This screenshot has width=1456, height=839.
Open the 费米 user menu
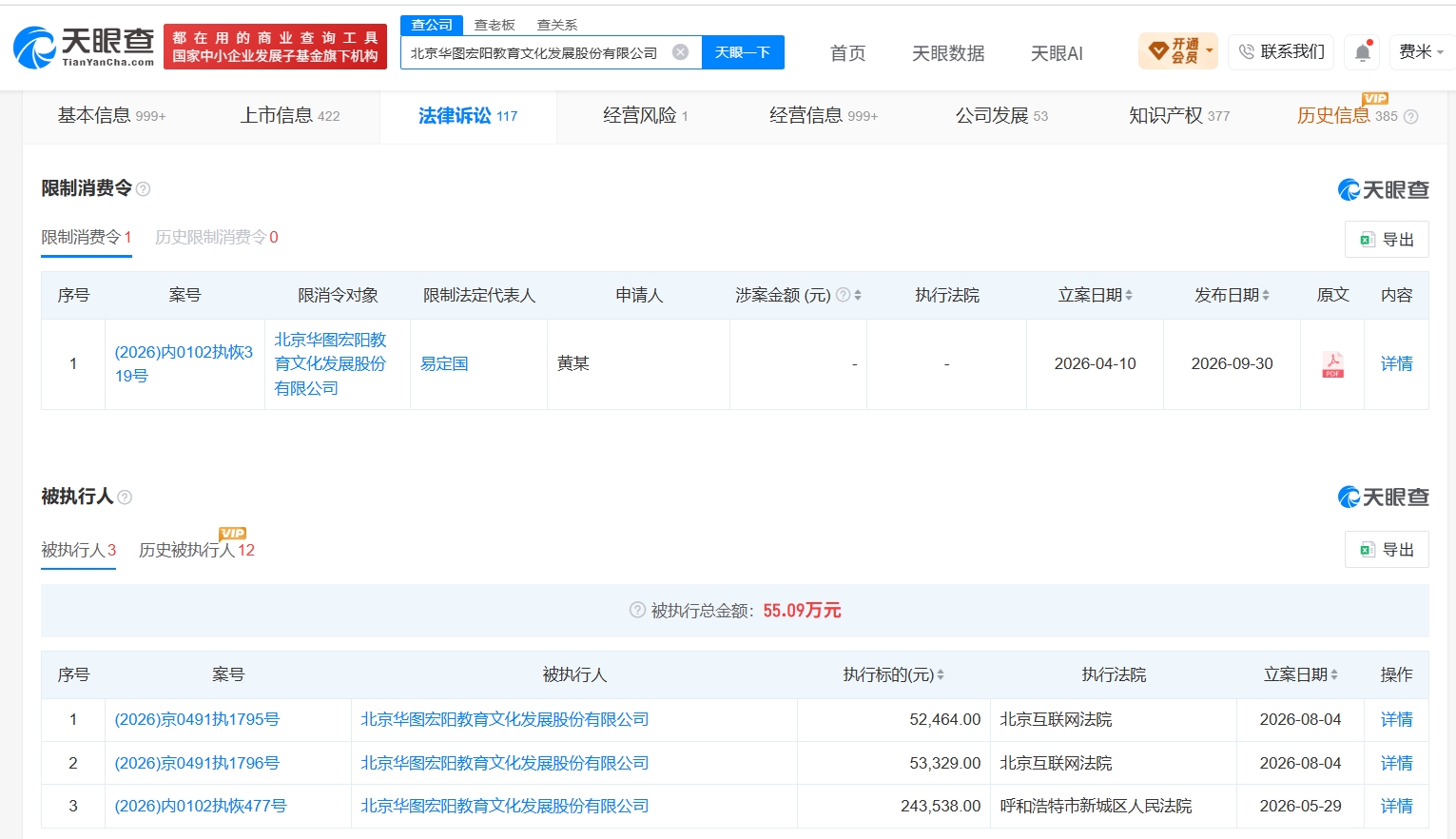(x=1421, y=51)
